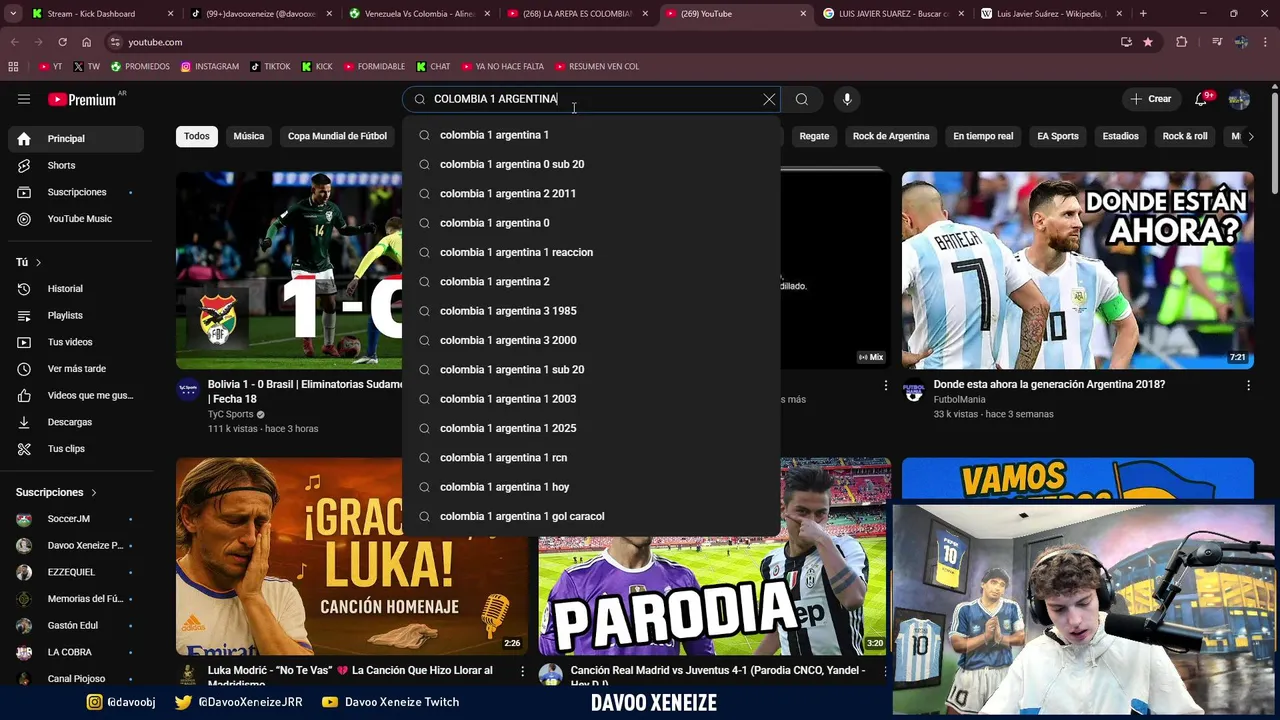The height and width of the screenshot is (720, 1280).
Task: Open the notifications bell
Action: click(x=1201, y=99)
